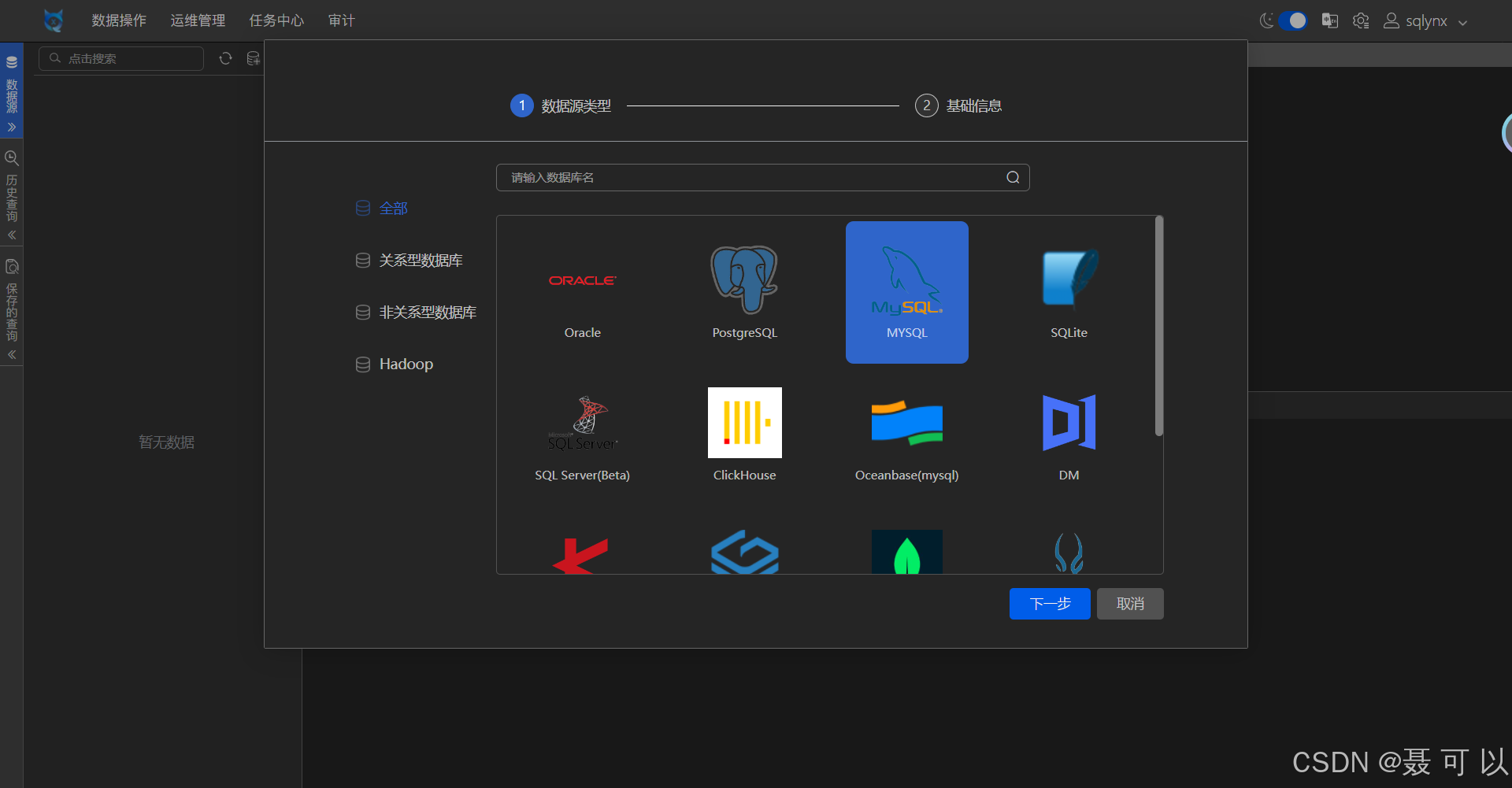Click step 2 基础信息
The height and width of the screenshot is (788, 1512).
(x=958, y=105)
